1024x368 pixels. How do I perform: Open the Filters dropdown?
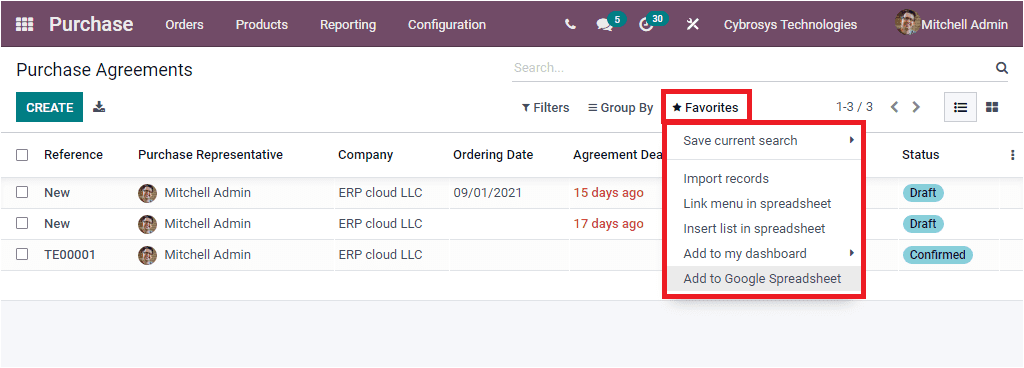pos(545,108)
